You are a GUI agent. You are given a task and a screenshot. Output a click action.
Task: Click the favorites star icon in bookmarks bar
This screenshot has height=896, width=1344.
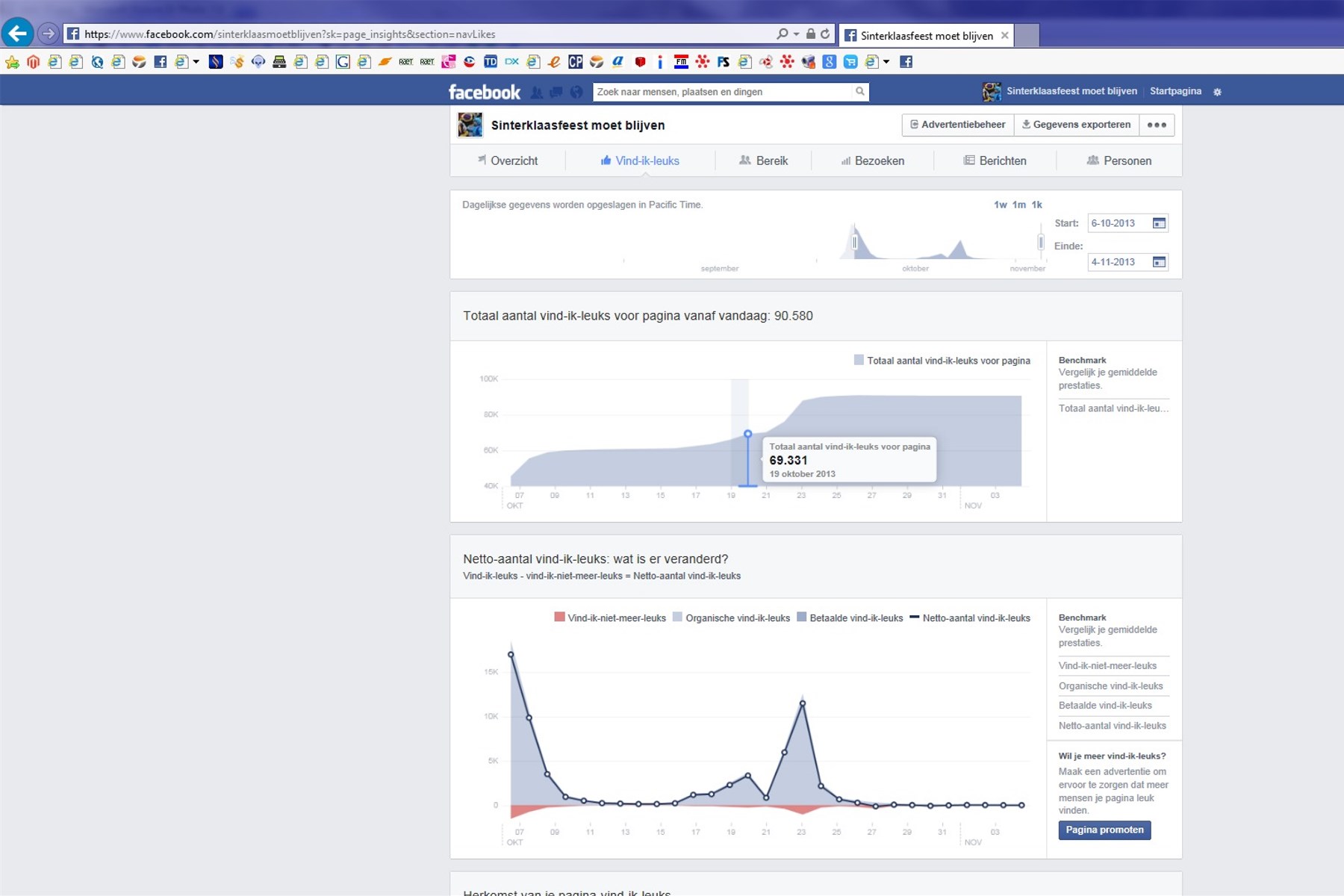(12, 62)
